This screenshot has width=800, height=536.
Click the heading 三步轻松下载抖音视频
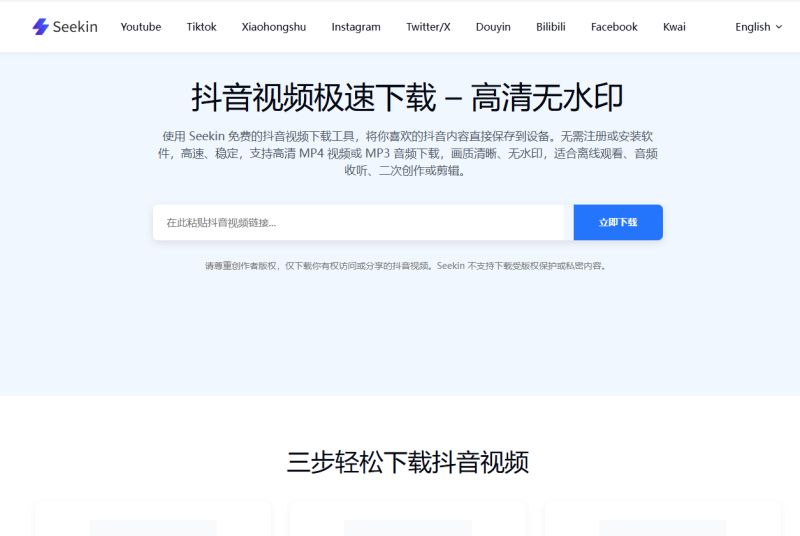[x=407, y=462]
